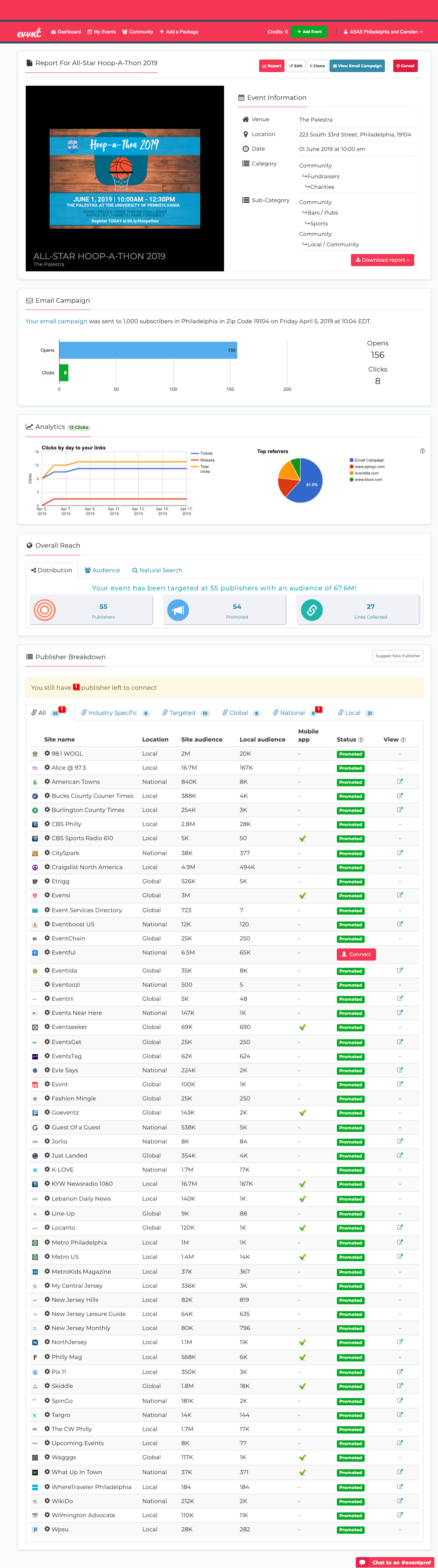Toggle www.spingo.com in the referrers legend
Viewport: 438px width, 1568px height.
[x=367, y=467]
